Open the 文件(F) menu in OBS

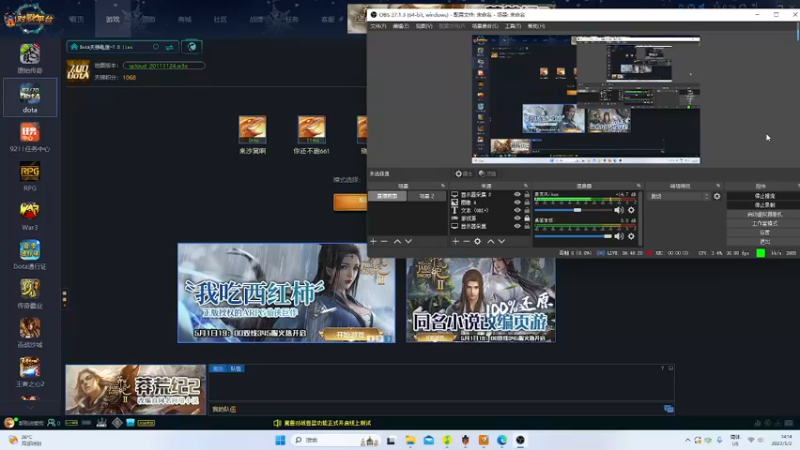click(378, 26)
